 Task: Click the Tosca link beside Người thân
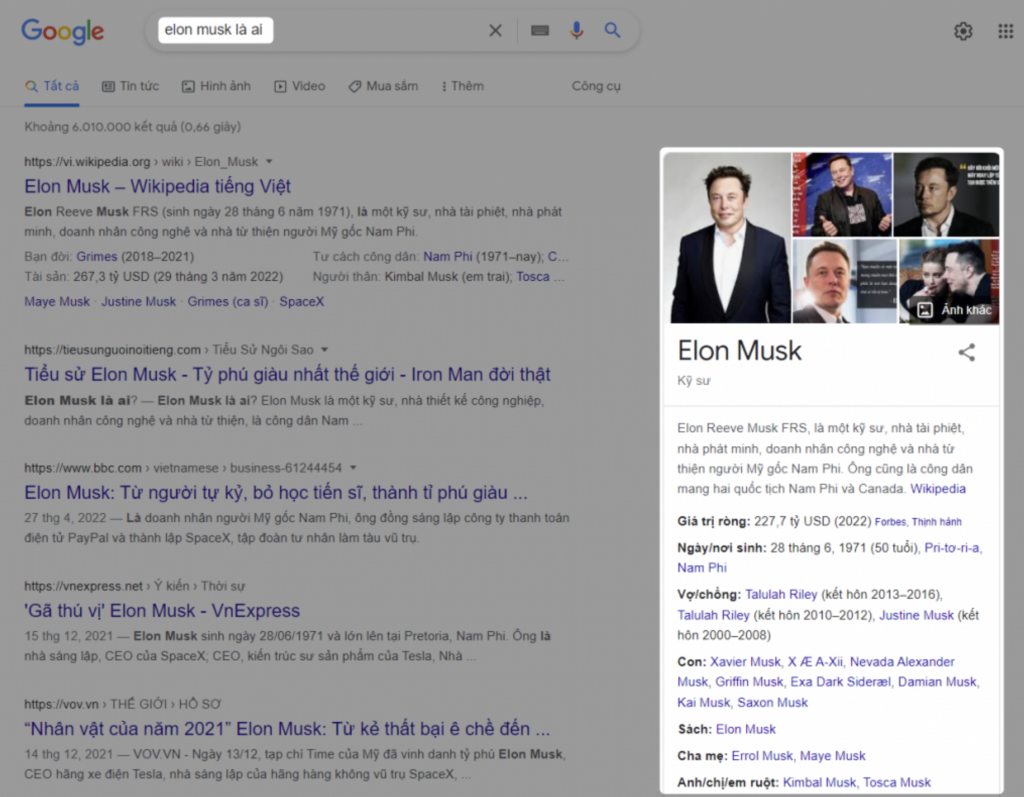533,277
